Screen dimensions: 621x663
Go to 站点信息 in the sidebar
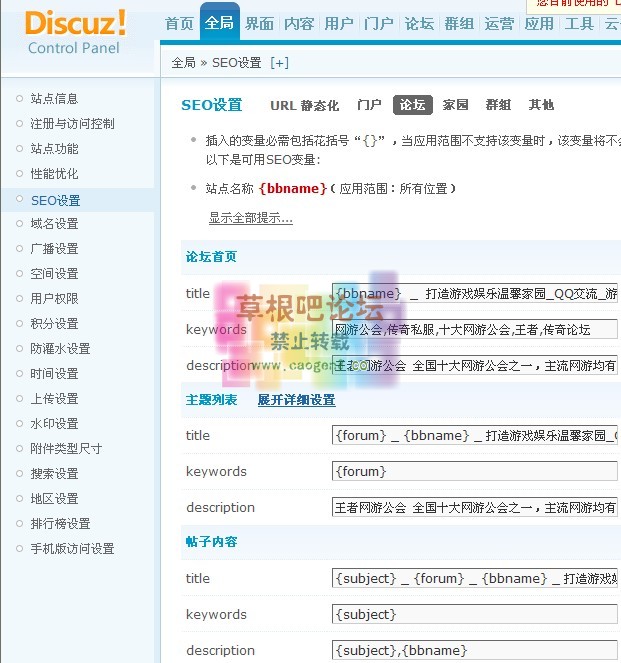coord(54,99)
